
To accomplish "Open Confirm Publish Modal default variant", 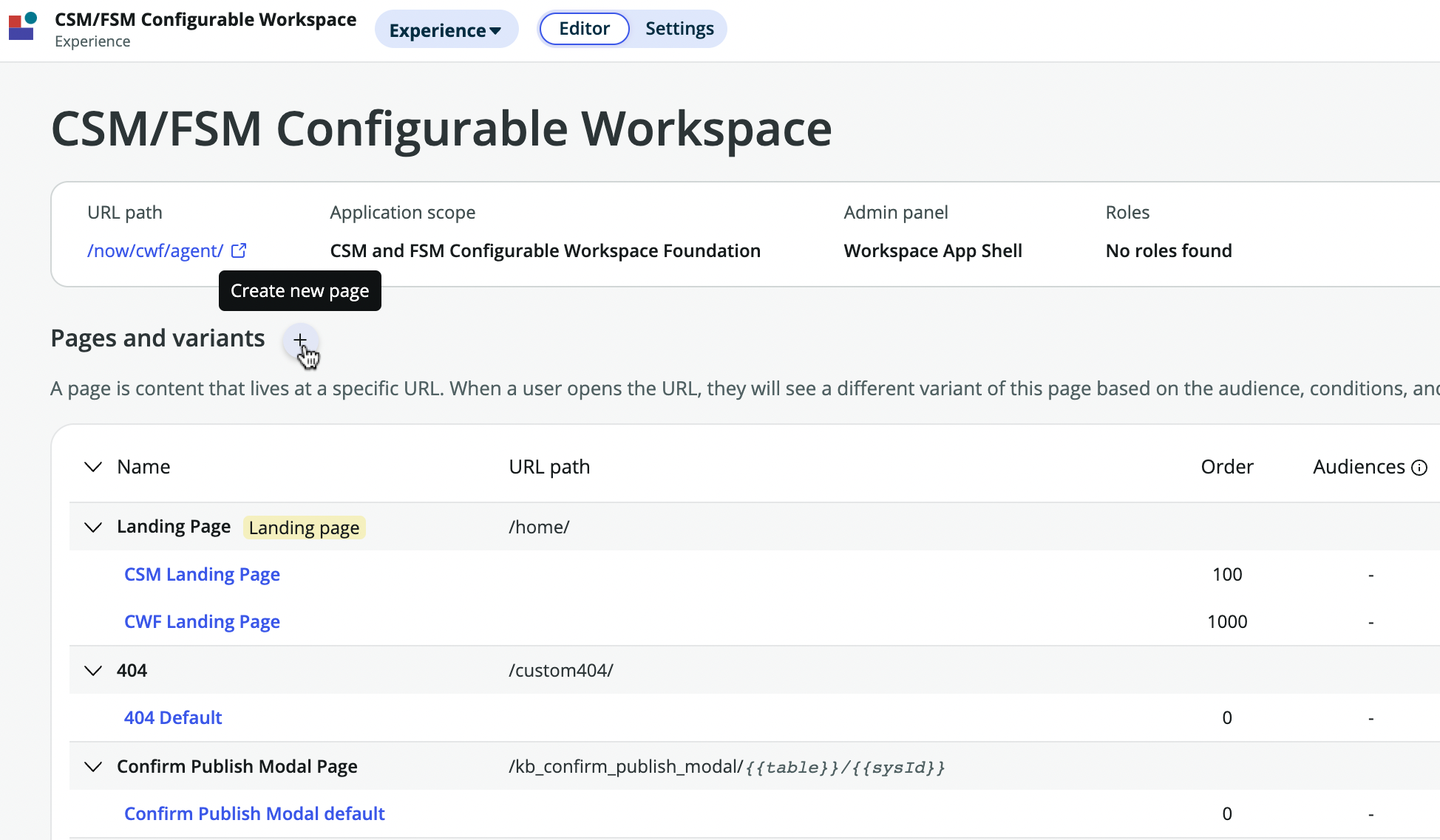I will coord(254,813).
